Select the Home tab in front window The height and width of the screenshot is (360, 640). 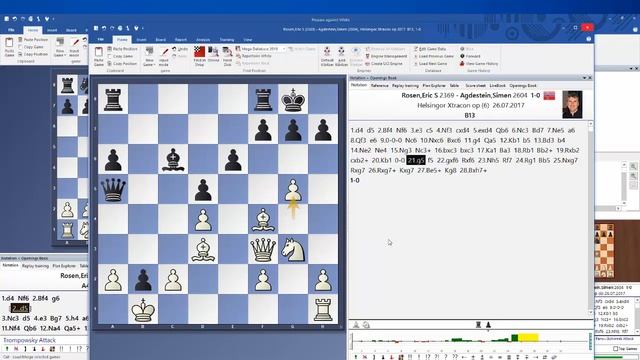[122, 40]
